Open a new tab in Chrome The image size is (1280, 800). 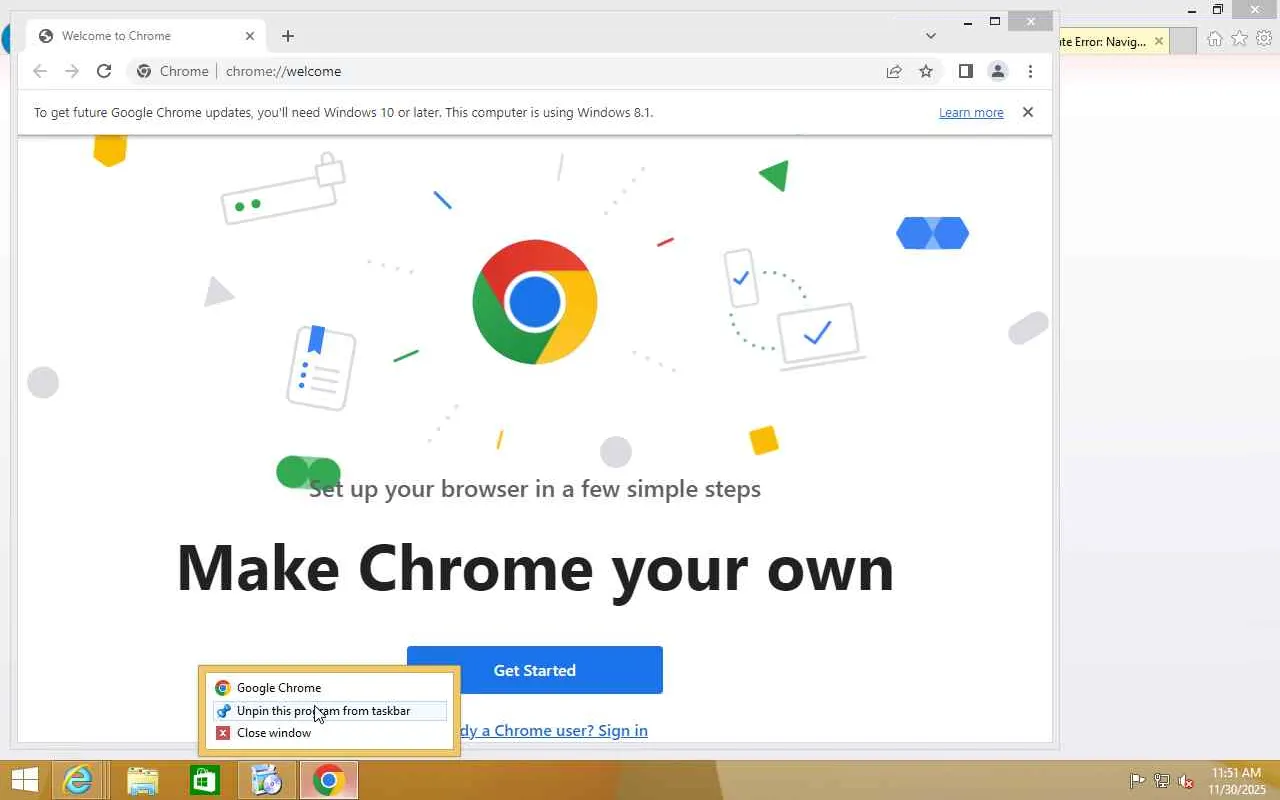click(288, 36)
